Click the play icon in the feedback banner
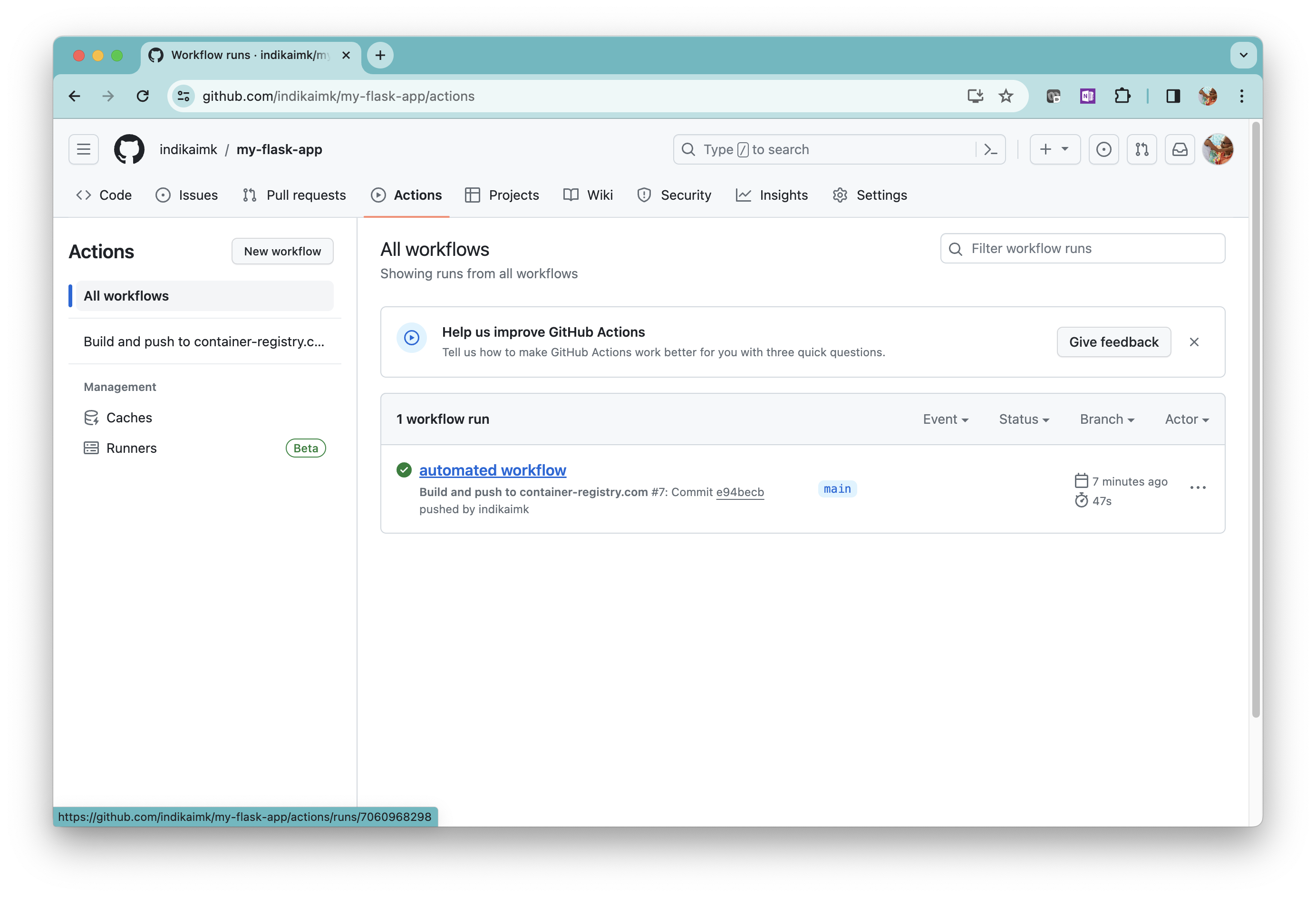The width and height of the screenshot is (1316, 897). (x=412, y=338)
